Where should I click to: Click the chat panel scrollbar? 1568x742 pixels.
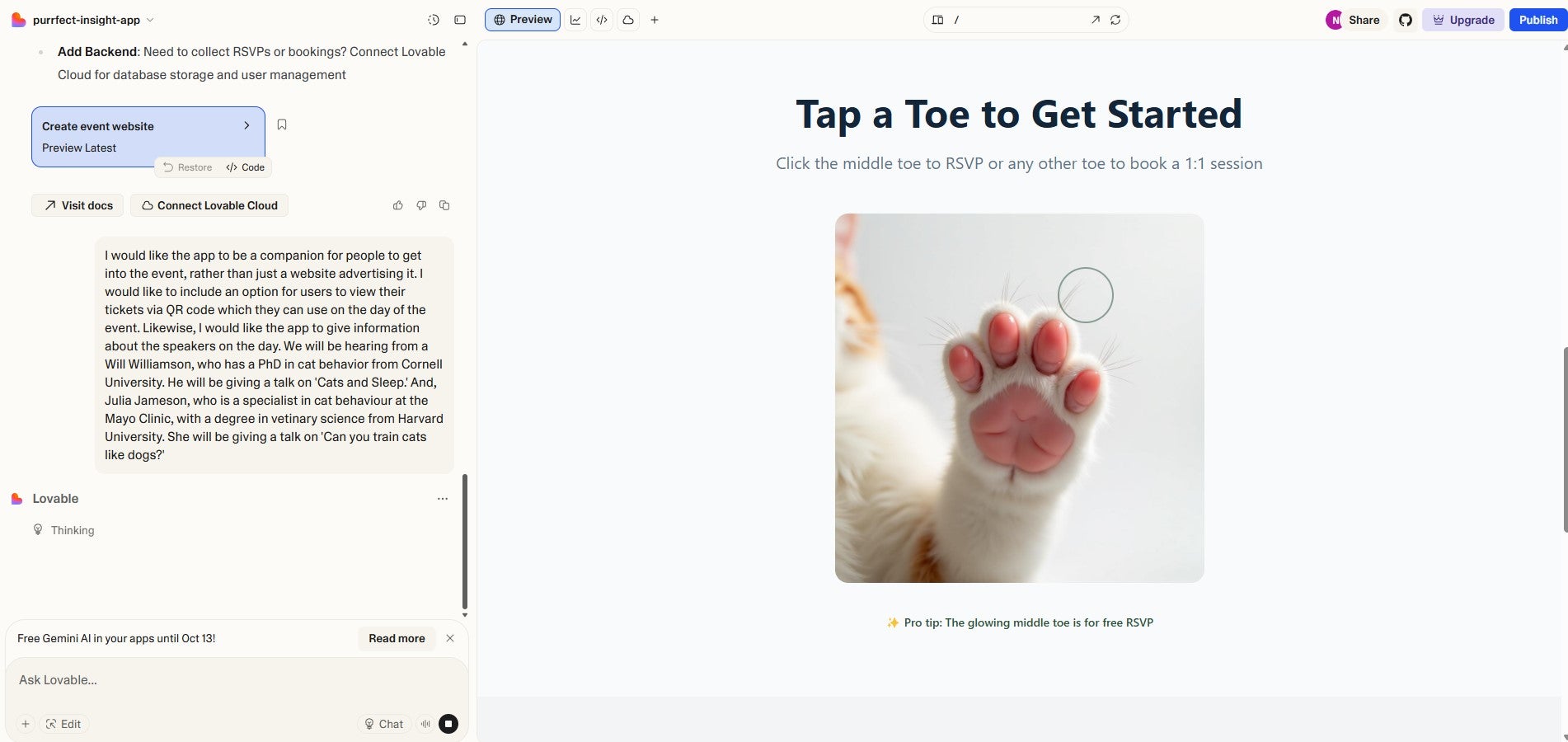click(465, 540)
